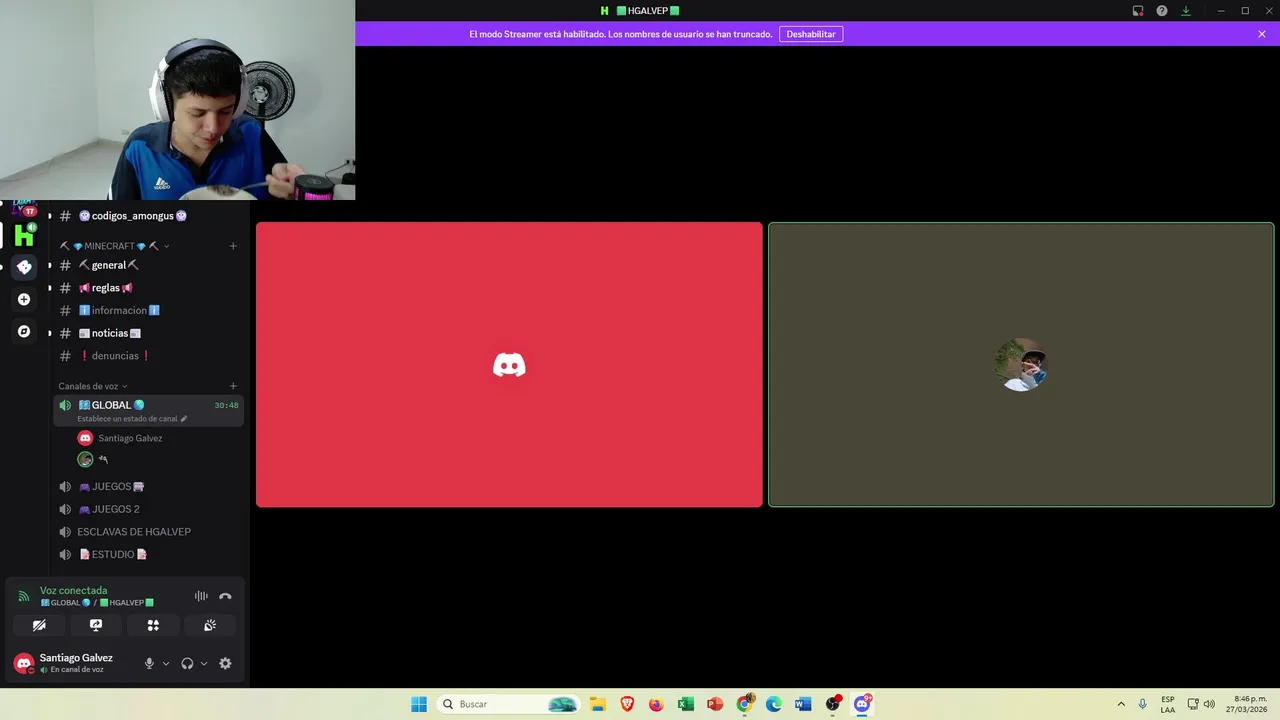This screenshot has width=1280, height=720.
Task: Open user settings gear
Action: pyautogui.click(x=225, y=663)
